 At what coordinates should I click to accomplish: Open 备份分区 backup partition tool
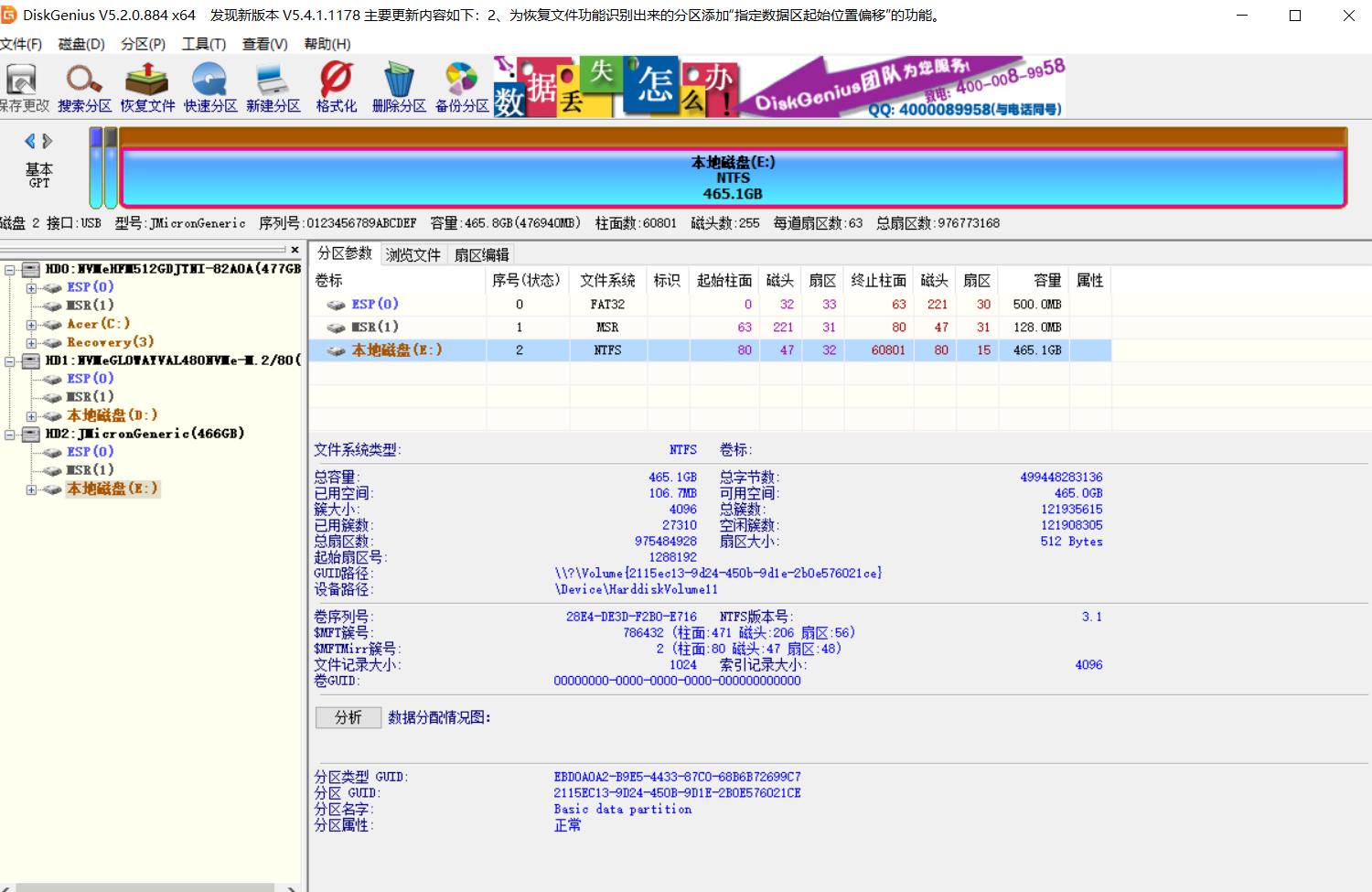click(x=461, y=85)
